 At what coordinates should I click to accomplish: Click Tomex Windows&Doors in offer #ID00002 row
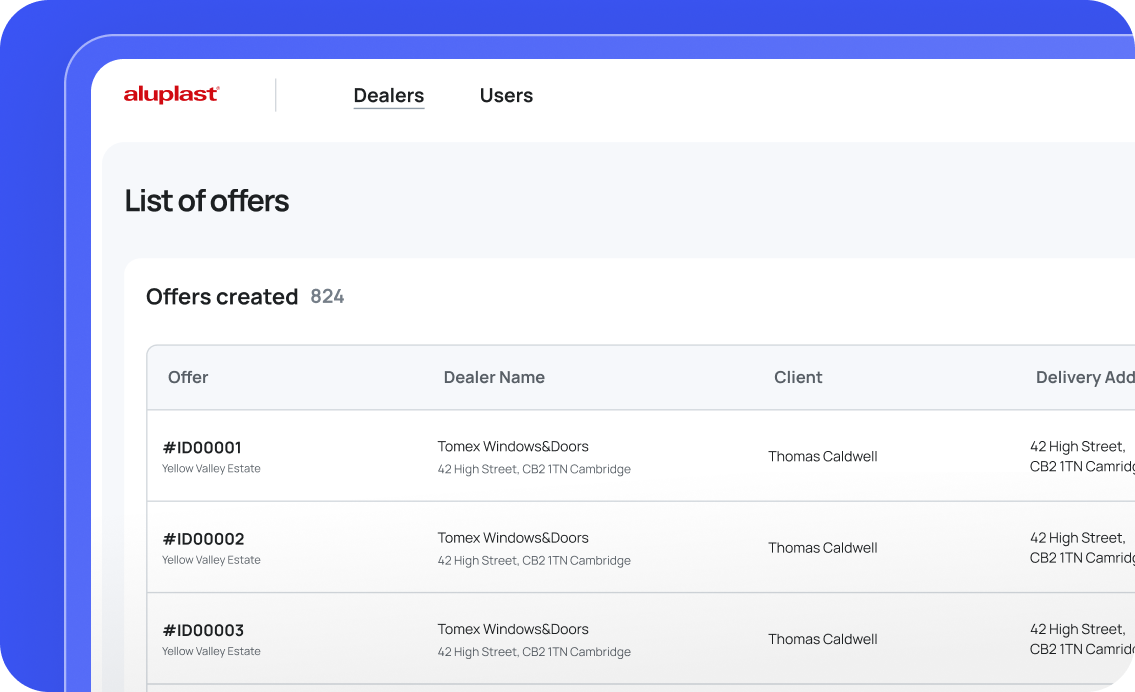[513, 538]
